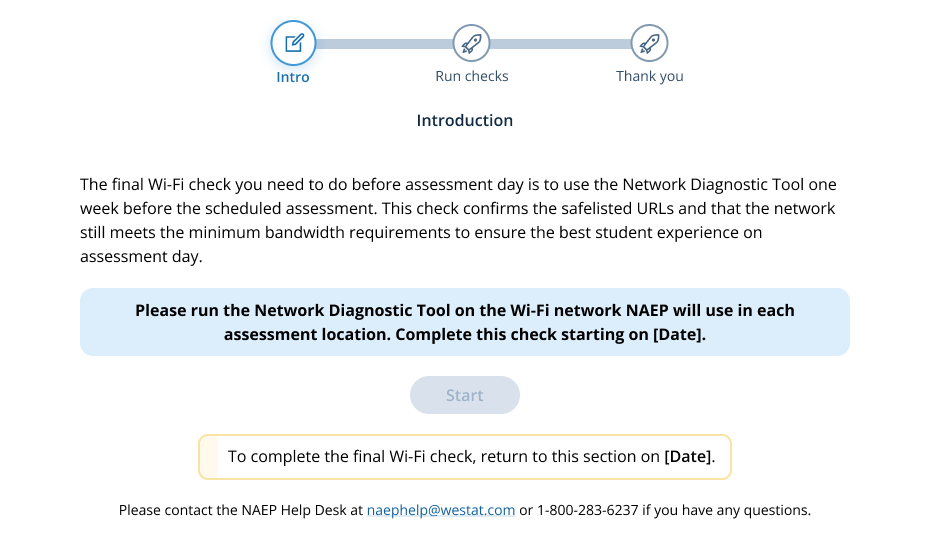
Task: Select the Intro step label
Action: click(293, 77)
